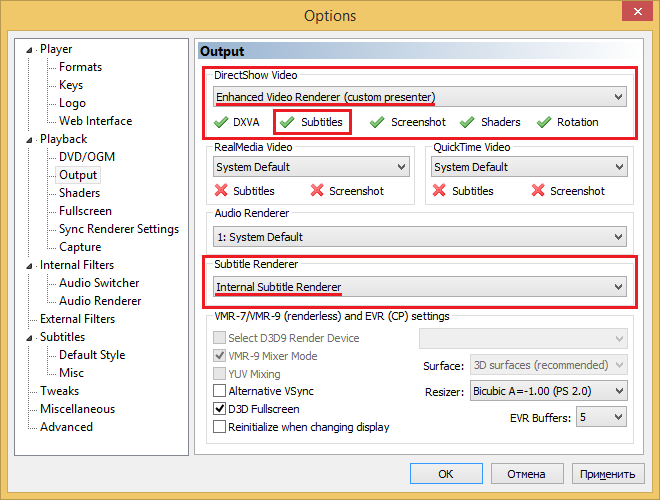
Task: Tick Reinitialize when changing display
Action: (x=220, y=427)
